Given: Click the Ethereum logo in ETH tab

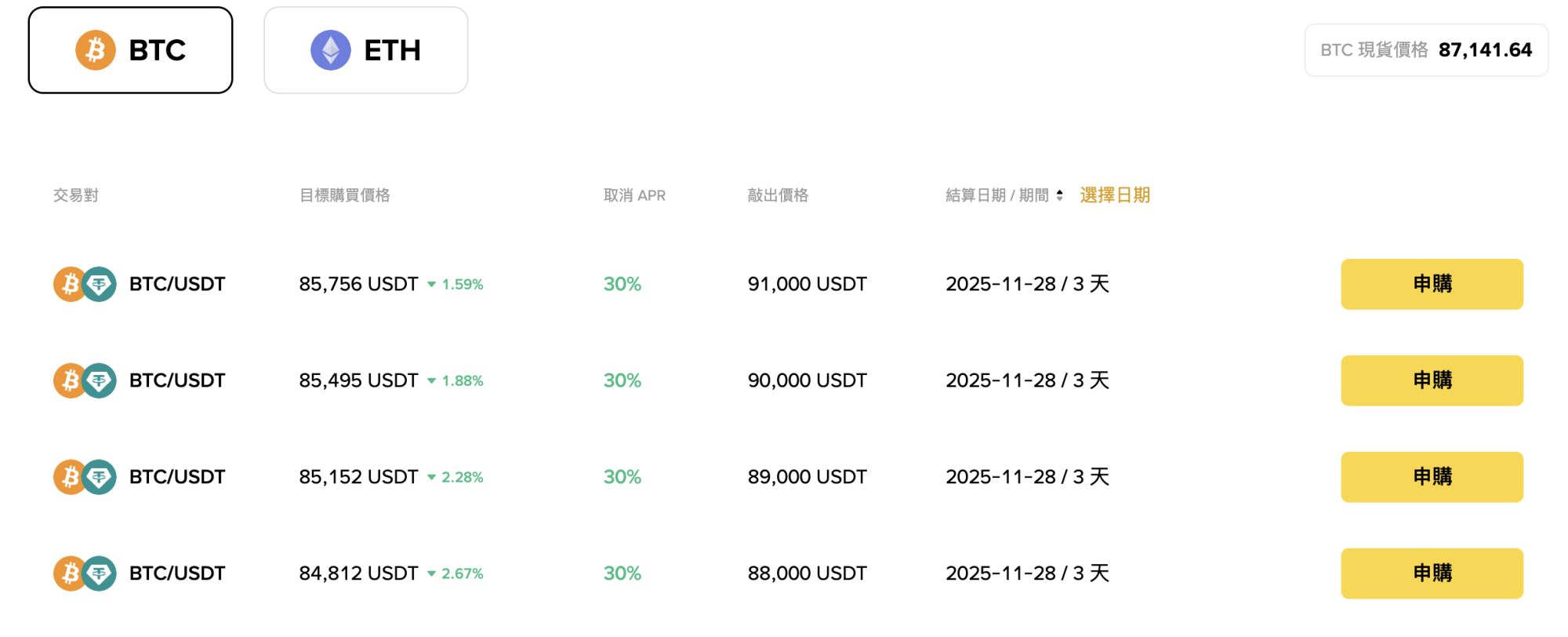Looking at the screenshot, I should 331,50.
